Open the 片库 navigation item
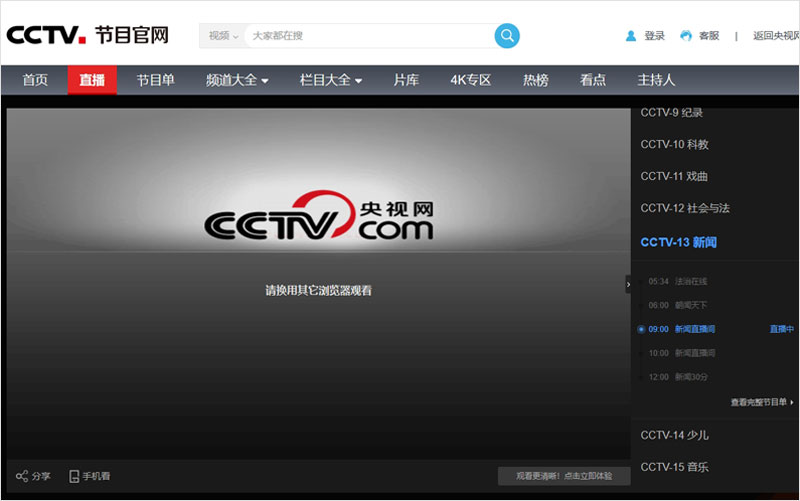This screenshot has height=501, width=800. click(406, 80)
